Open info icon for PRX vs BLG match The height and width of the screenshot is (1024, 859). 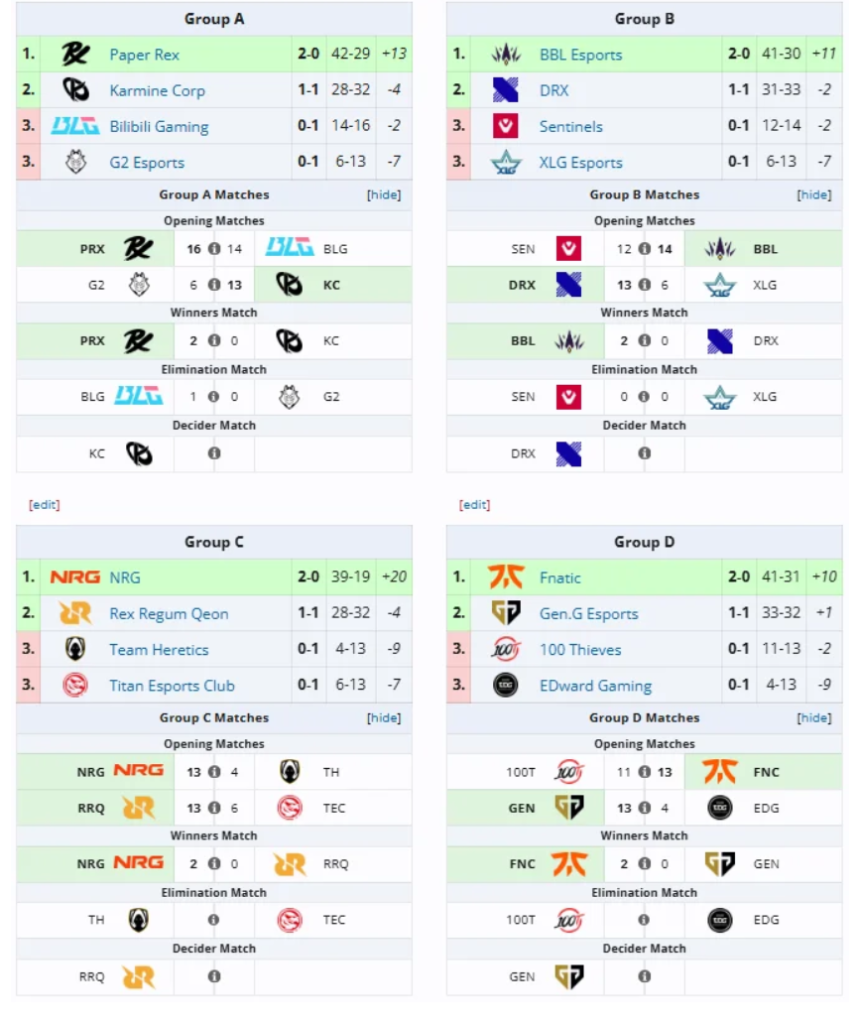(214, 249)
